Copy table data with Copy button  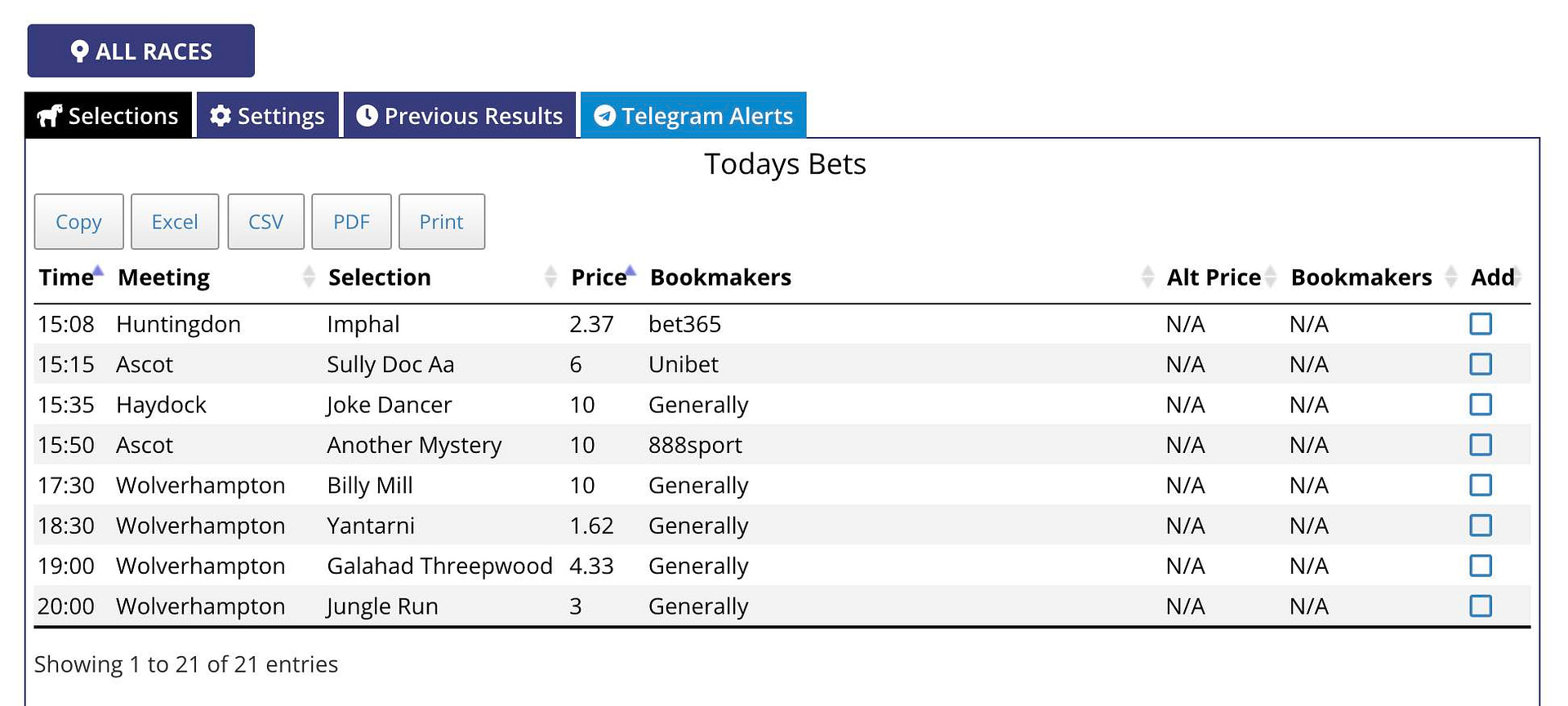[78, 221]
